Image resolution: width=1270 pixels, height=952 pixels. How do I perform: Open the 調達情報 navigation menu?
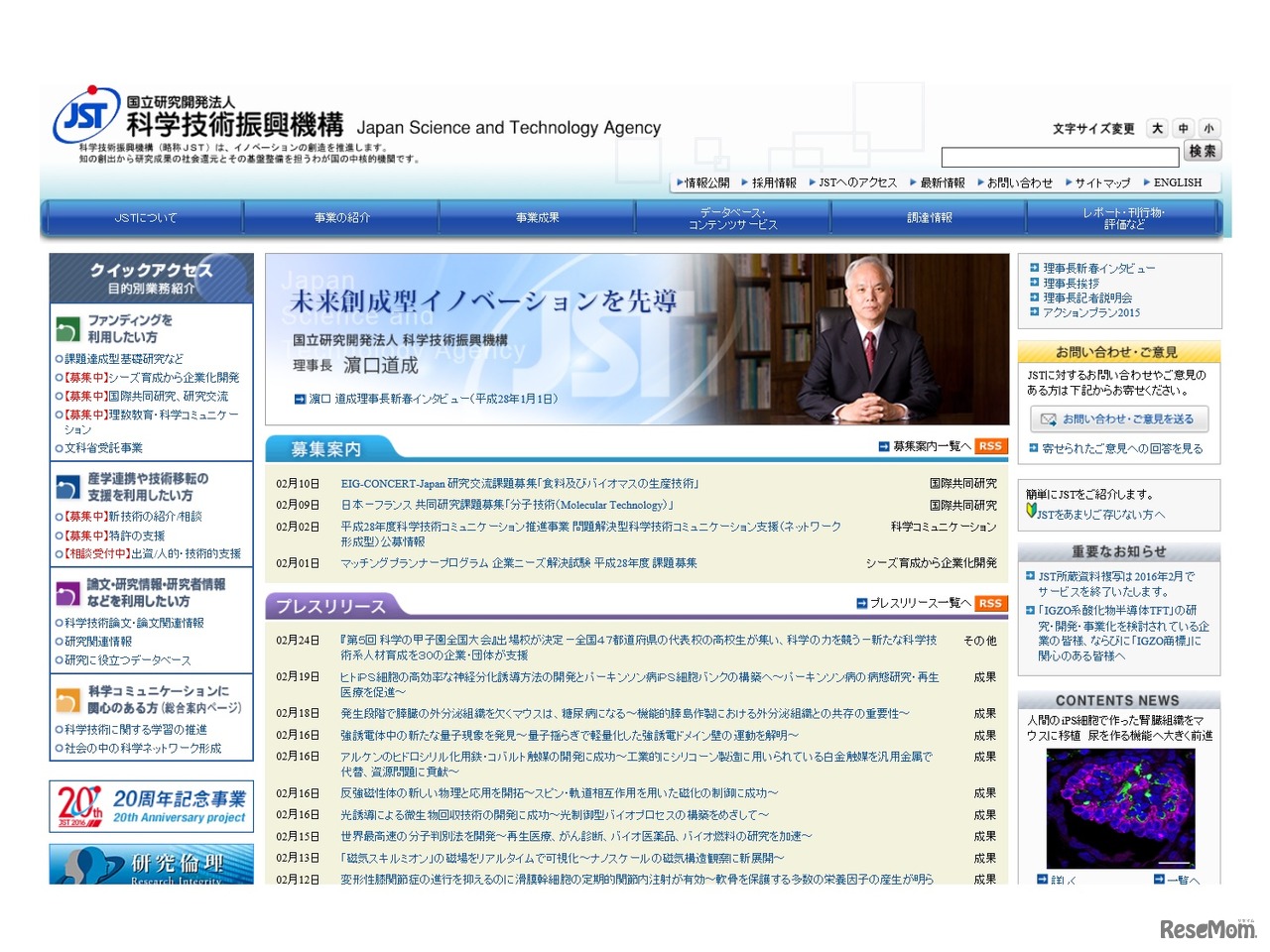929,217
